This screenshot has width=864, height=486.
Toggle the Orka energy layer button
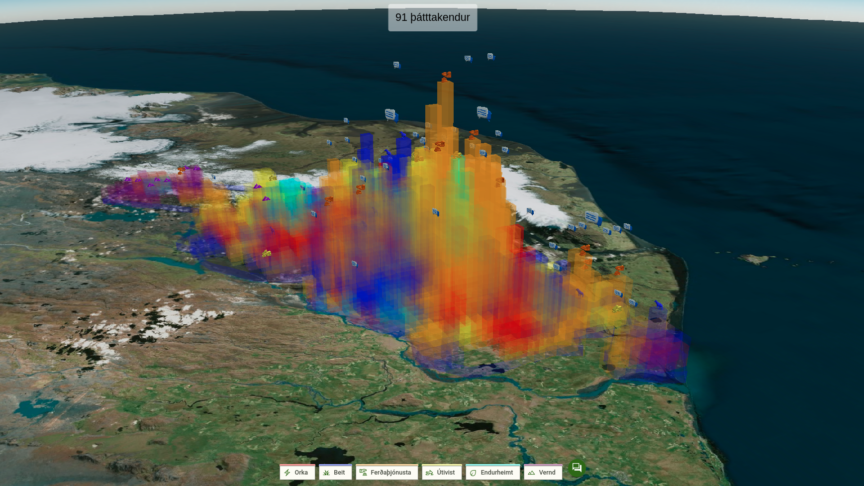coord(297,472)
